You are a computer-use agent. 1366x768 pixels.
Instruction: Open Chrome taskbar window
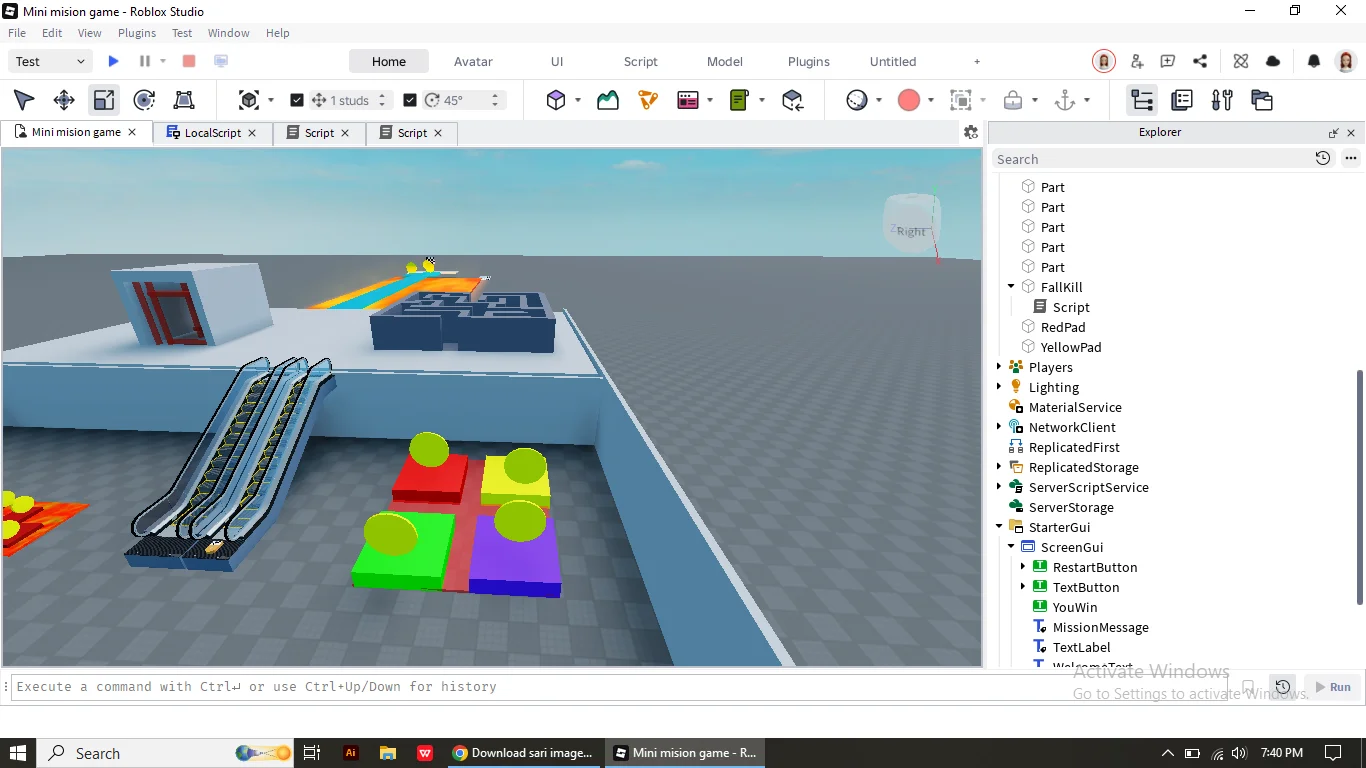[x=523, y=753]
